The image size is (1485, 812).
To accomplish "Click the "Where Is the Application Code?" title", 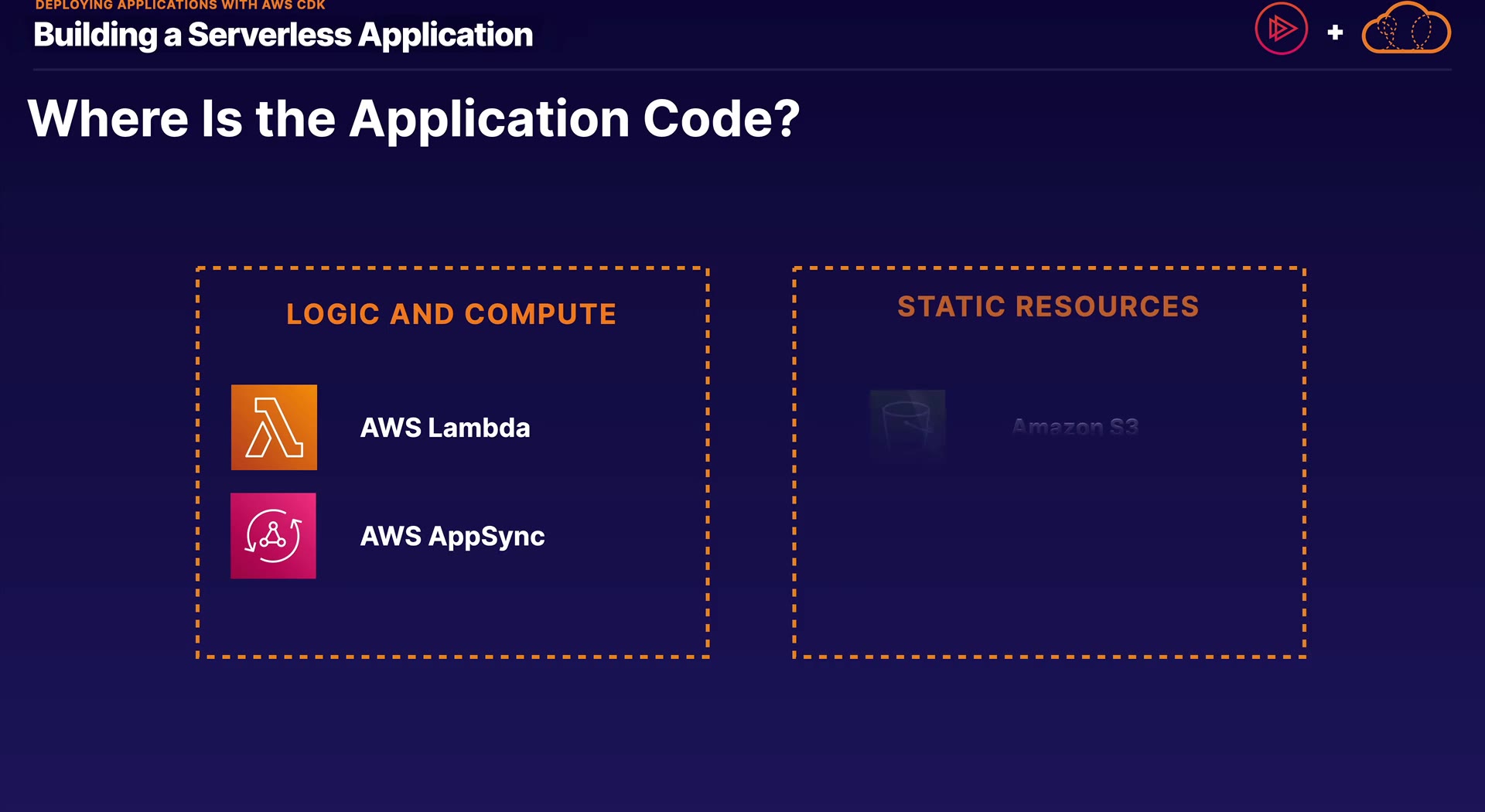I will click(x=414, y=119).
